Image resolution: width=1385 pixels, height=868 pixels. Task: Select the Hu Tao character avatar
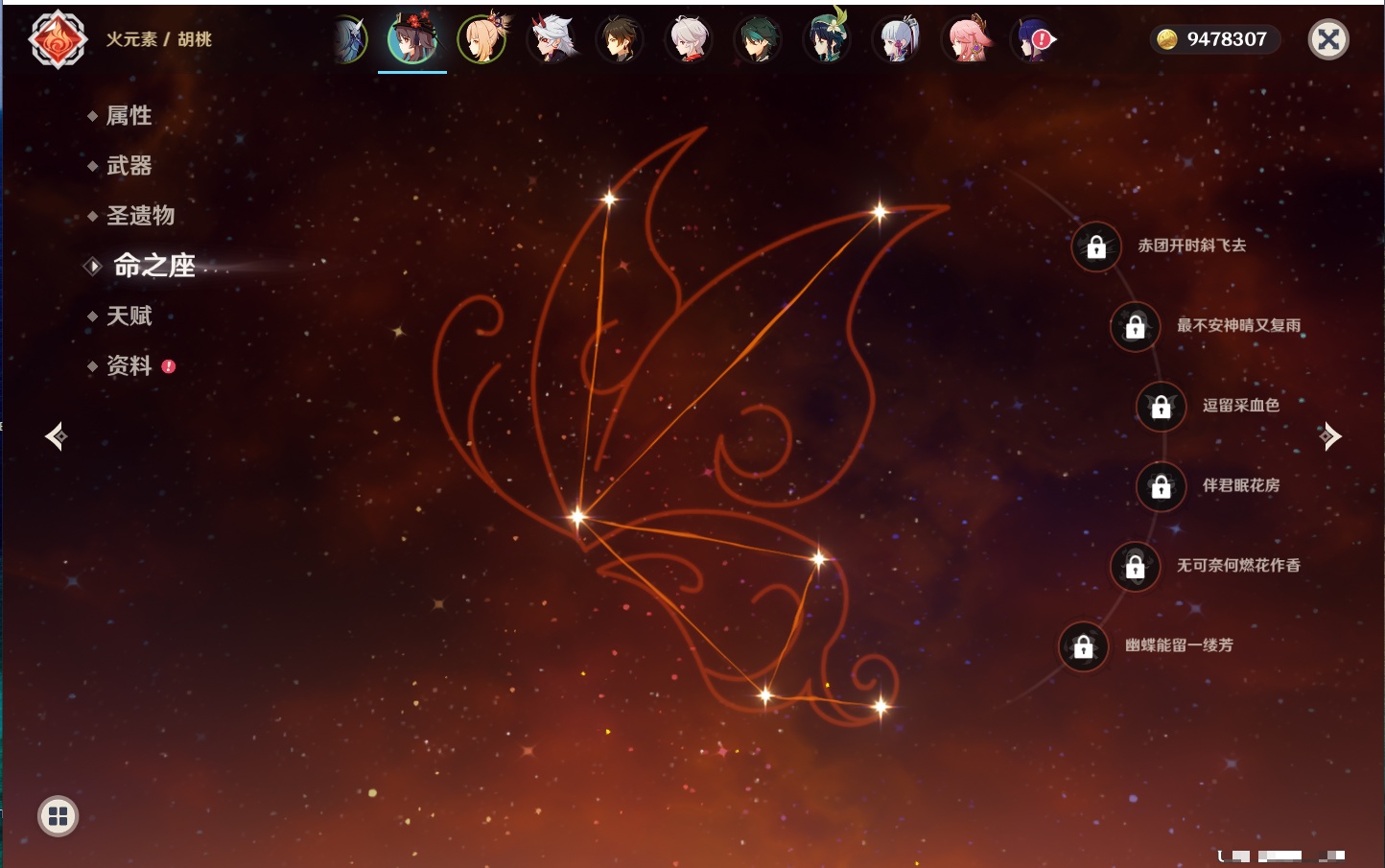(412, 39)
